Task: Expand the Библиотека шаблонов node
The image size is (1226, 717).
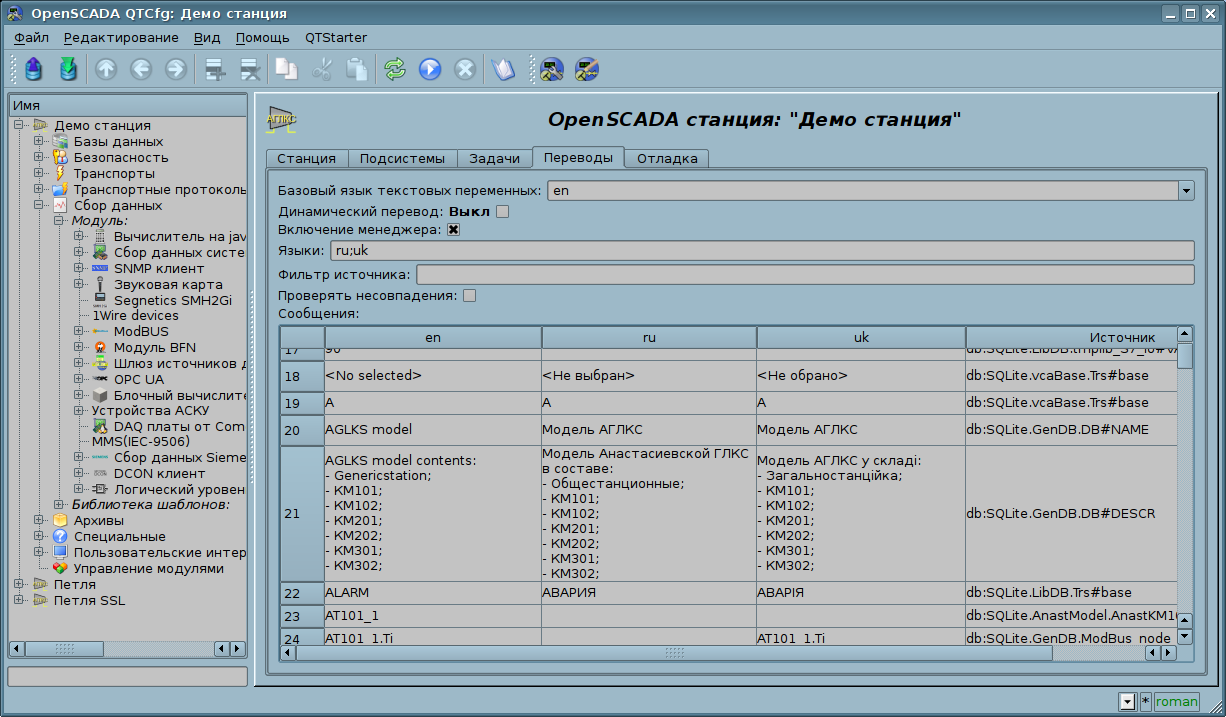Action: coord(59,504)
